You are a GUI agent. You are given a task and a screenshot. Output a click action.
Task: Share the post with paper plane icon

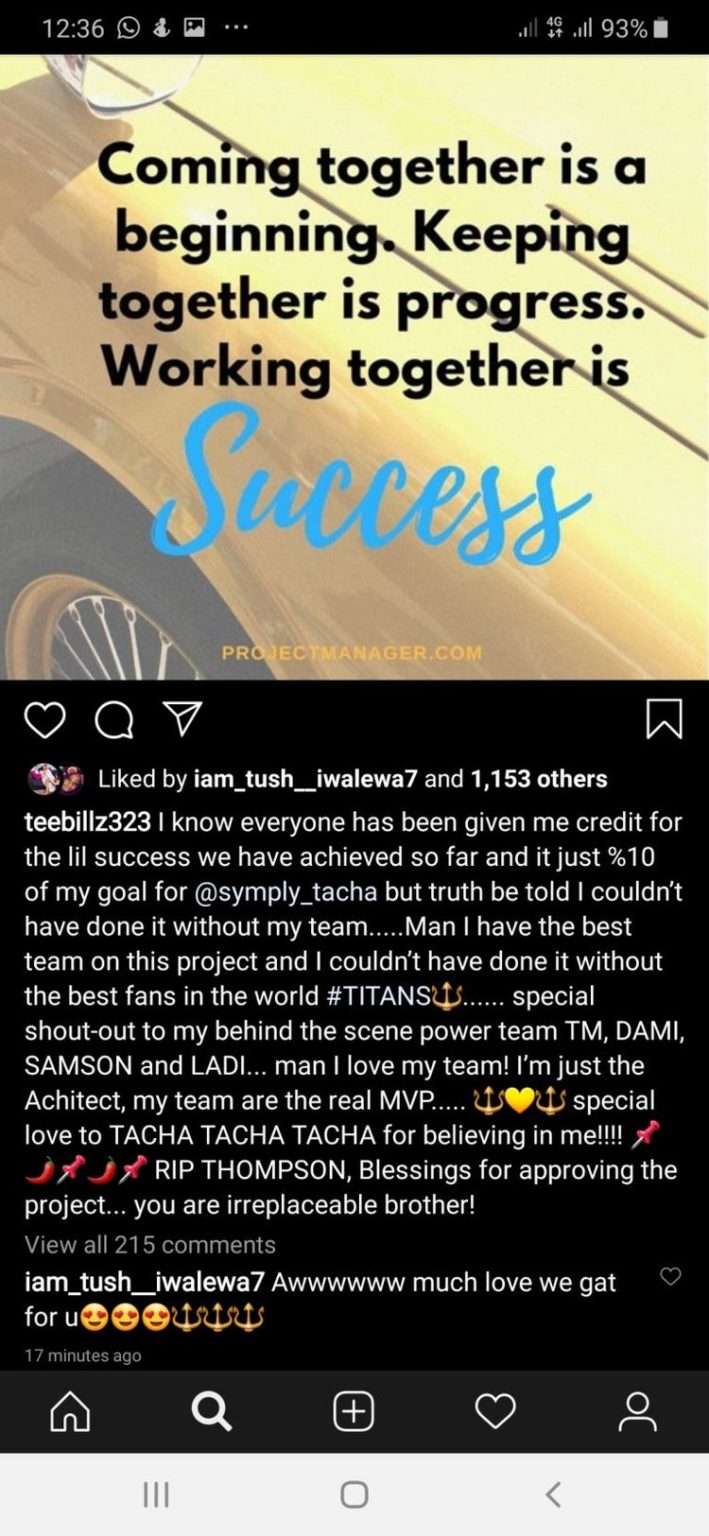tap(183, 718)
